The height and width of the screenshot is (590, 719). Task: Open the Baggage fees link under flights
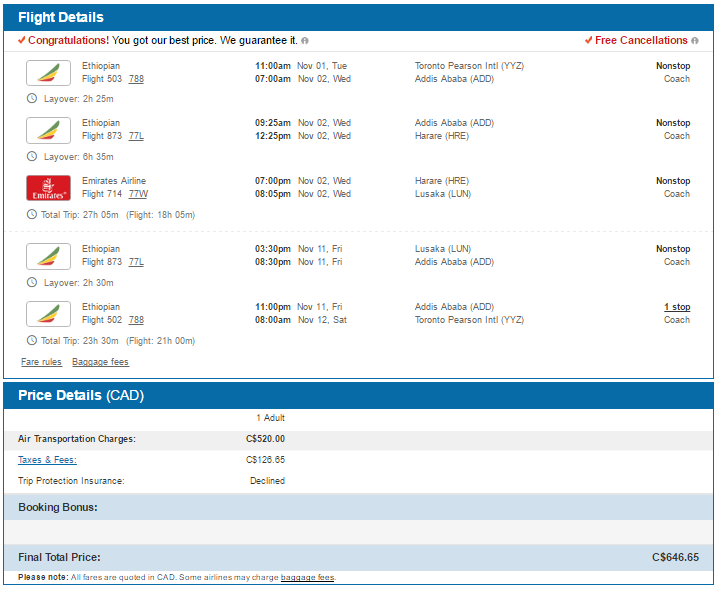[x=100, y=362]
